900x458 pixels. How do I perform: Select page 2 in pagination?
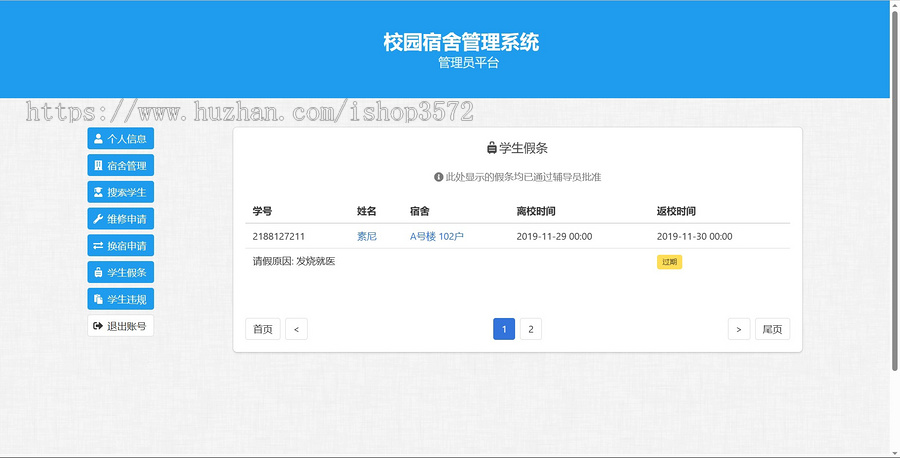(x=531, y=329)
